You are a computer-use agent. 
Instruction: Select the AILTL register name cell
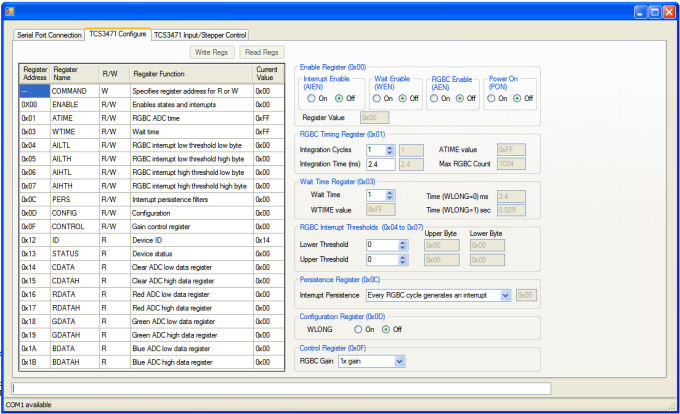pos(75,145)
